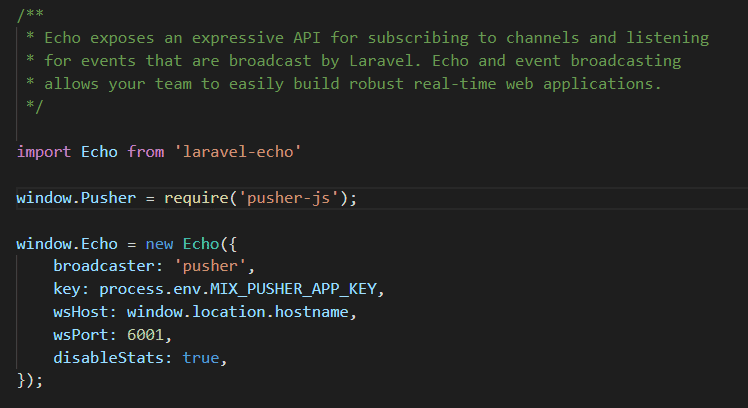Click the MIX_PUSHER_APP_KEY variable

[293, 289]
